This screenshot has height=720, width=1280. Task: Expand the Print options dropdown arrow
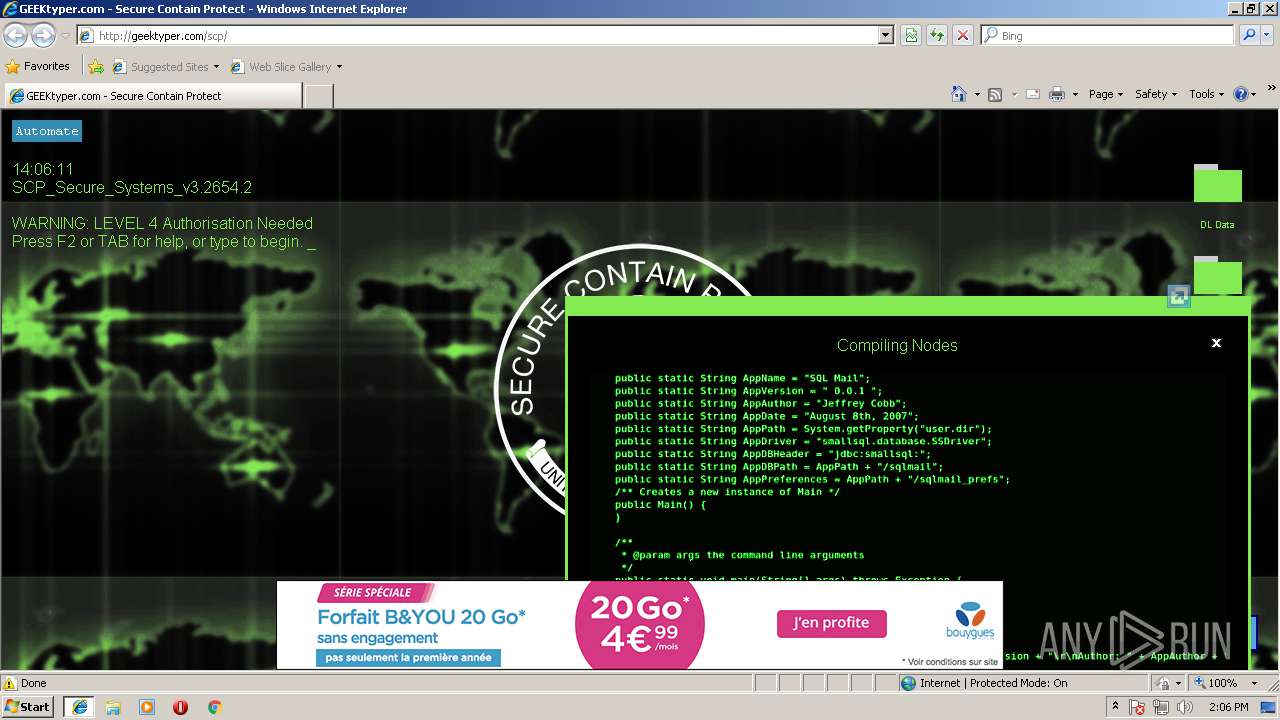(1075, 94)
